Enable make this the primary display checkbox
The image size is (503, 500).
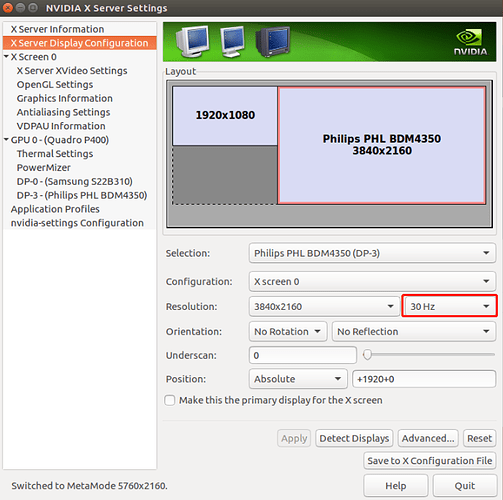[x=170, y=400]
